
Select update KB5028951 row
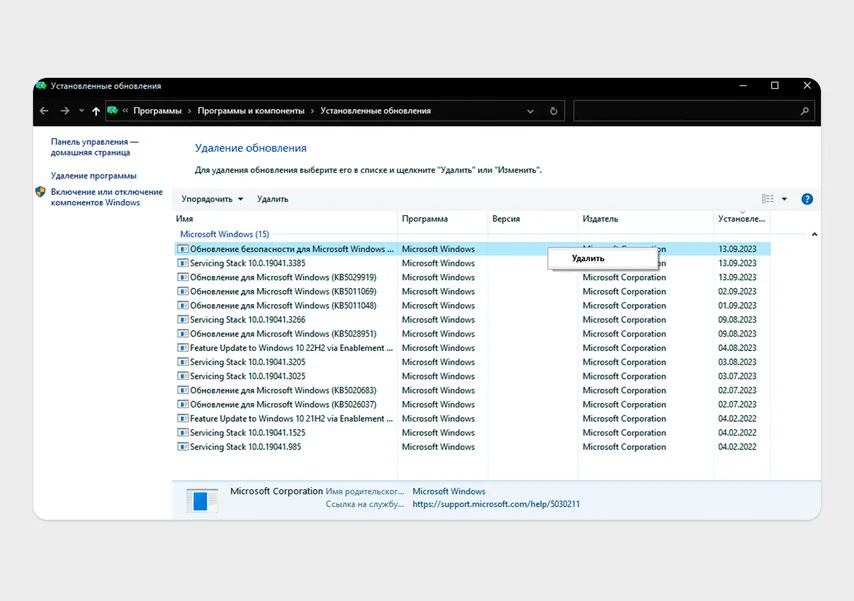click(x=472, y=333)
